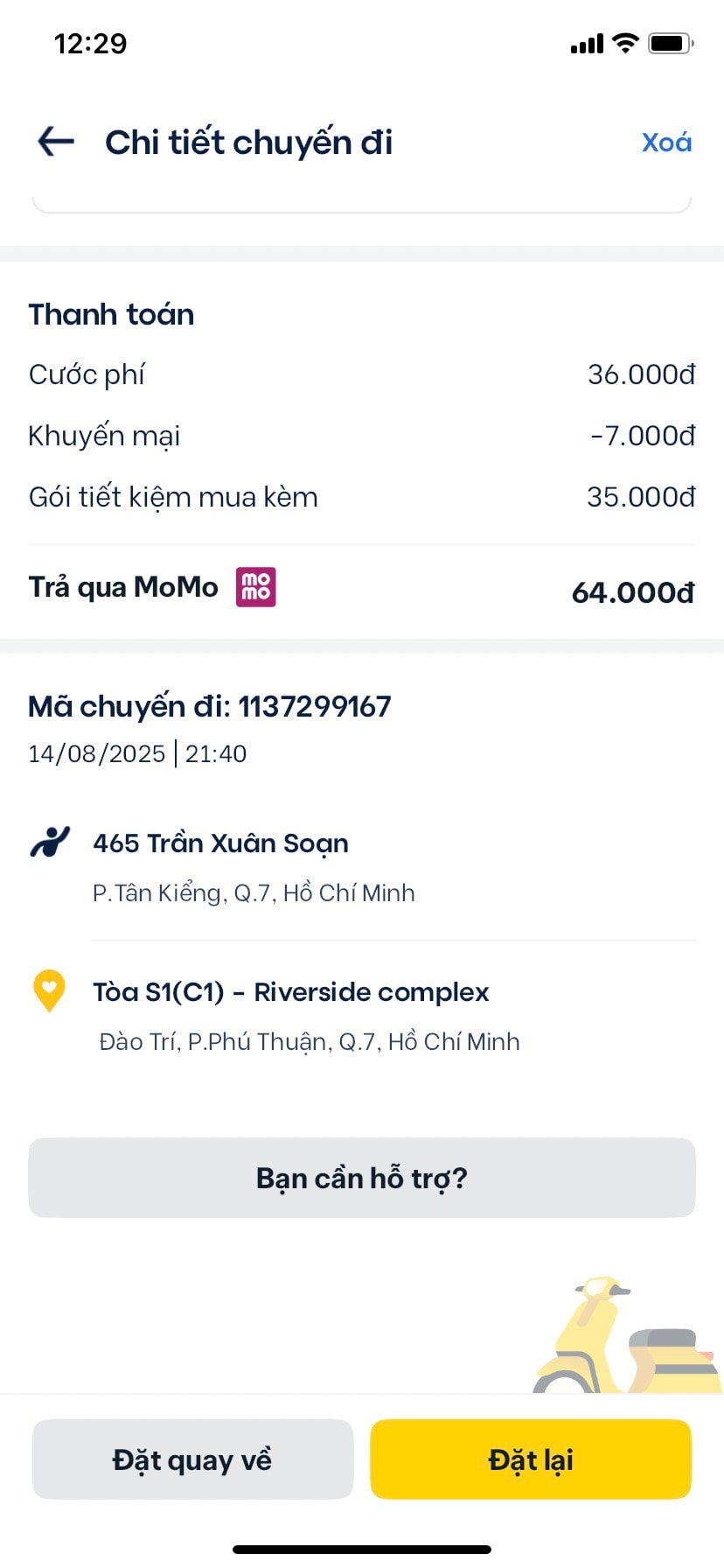Screen dimensions: 724x1568
Task: Tap the Khuyến mại discount row
Action: click(x=362, y=436)
